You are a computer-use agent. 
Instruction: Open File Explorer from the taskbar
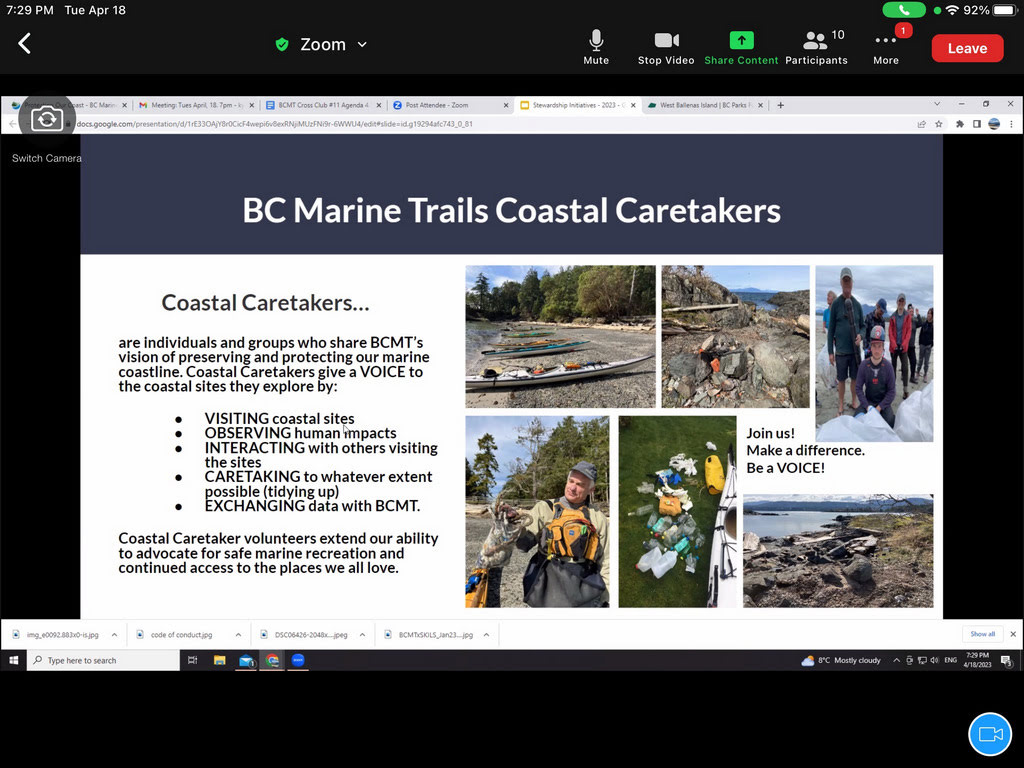coord(219,660)
